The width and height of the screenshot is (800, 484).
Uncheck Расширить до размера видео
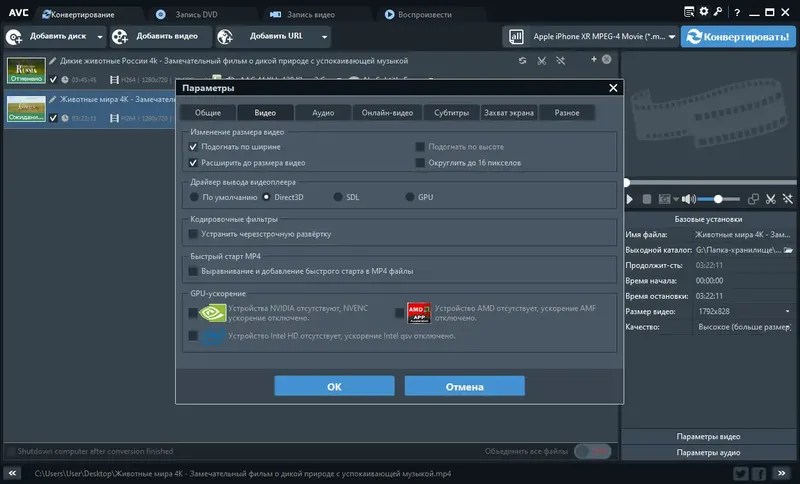pyautogui.click(x=193, y=163)
